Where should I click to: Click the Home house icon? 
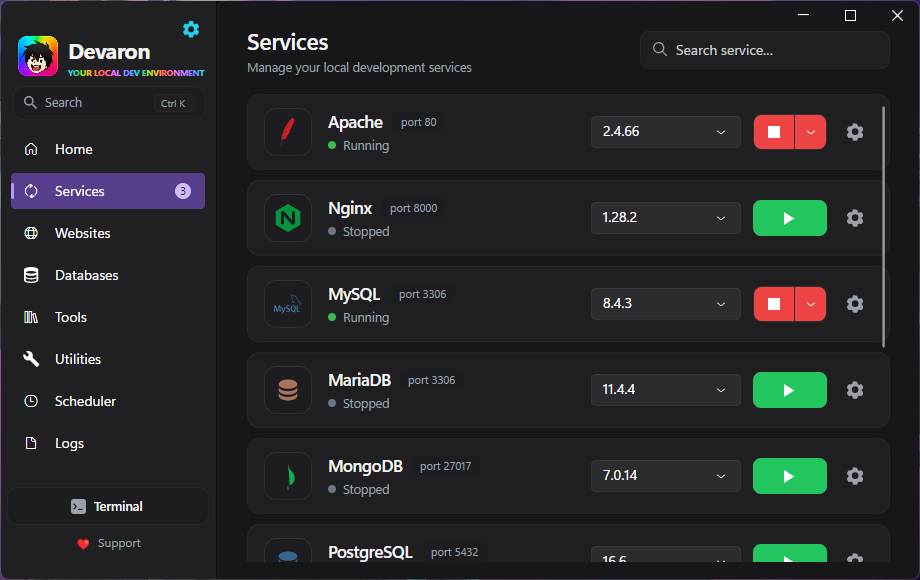31,150
